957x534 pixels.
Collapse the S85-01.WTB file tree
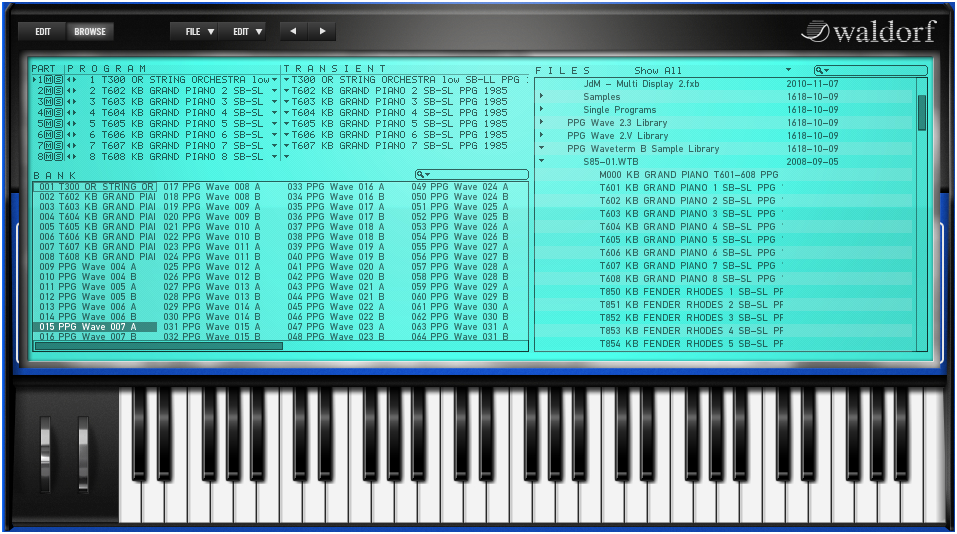541,161
